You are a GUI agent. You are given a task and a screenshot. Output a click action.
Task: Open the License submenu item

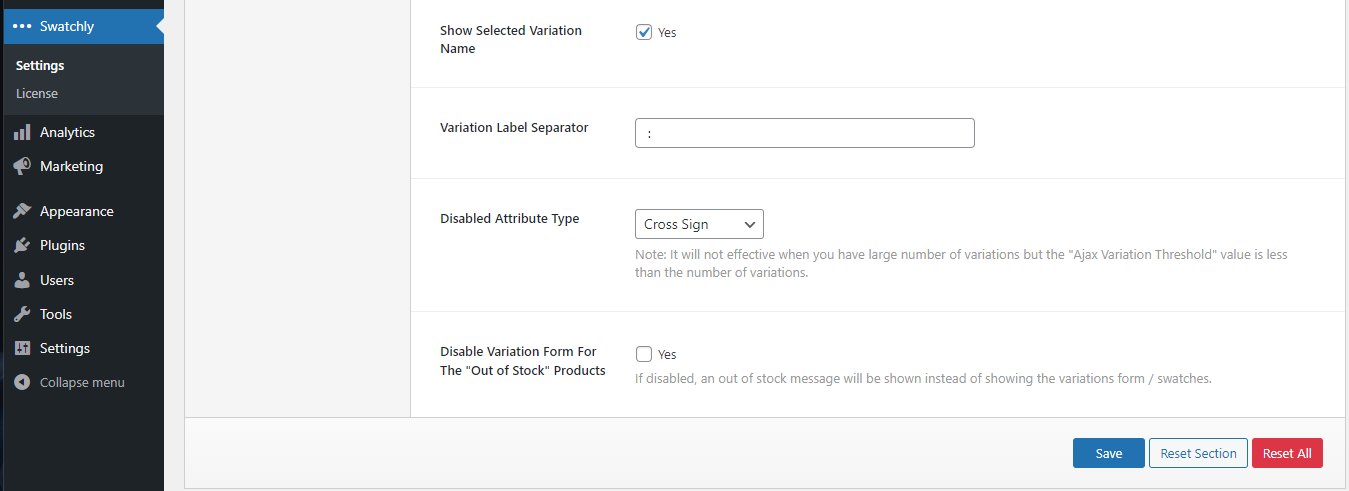[x=37, y=94]
